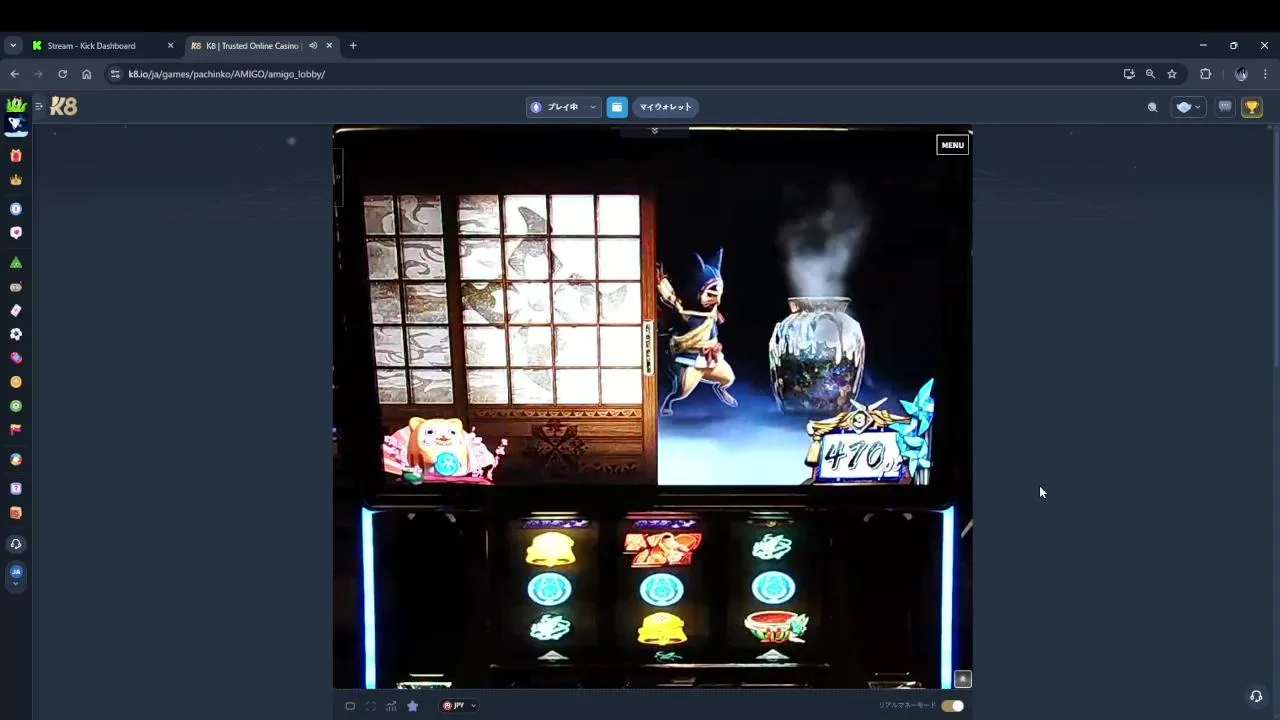The height and width of the screenshot is (720, 1280).
Task: Open the multicolor ball icon in sidebar
Action: coord(15,460)
